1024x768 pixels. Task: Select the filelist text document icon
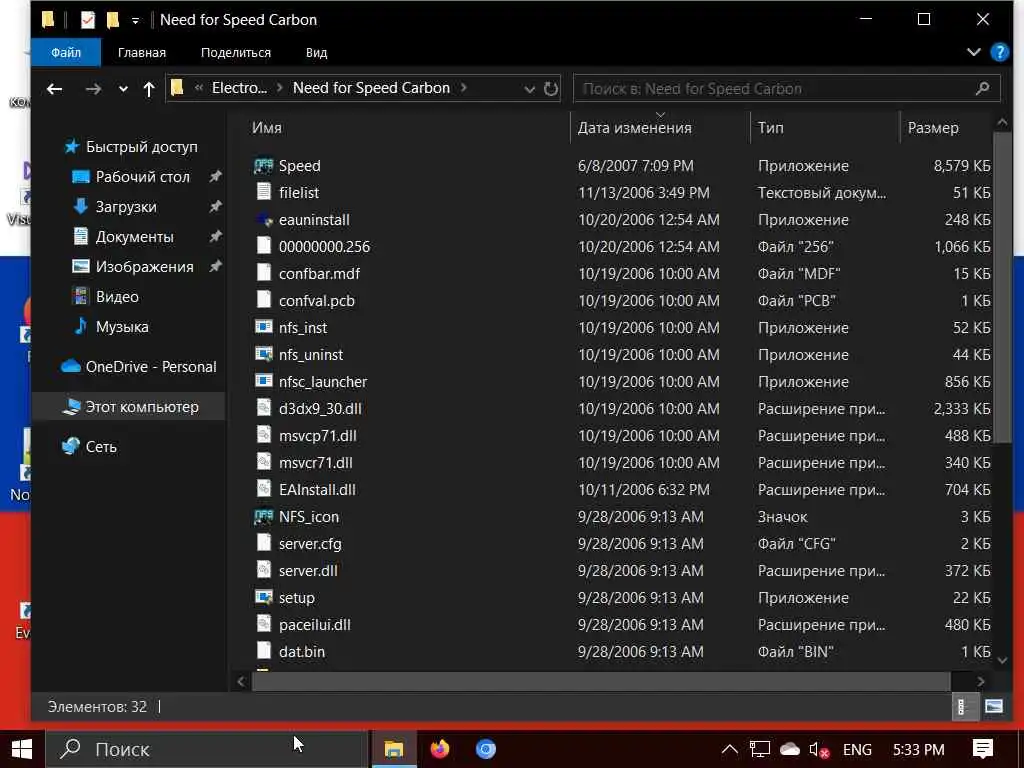[263, 192]
